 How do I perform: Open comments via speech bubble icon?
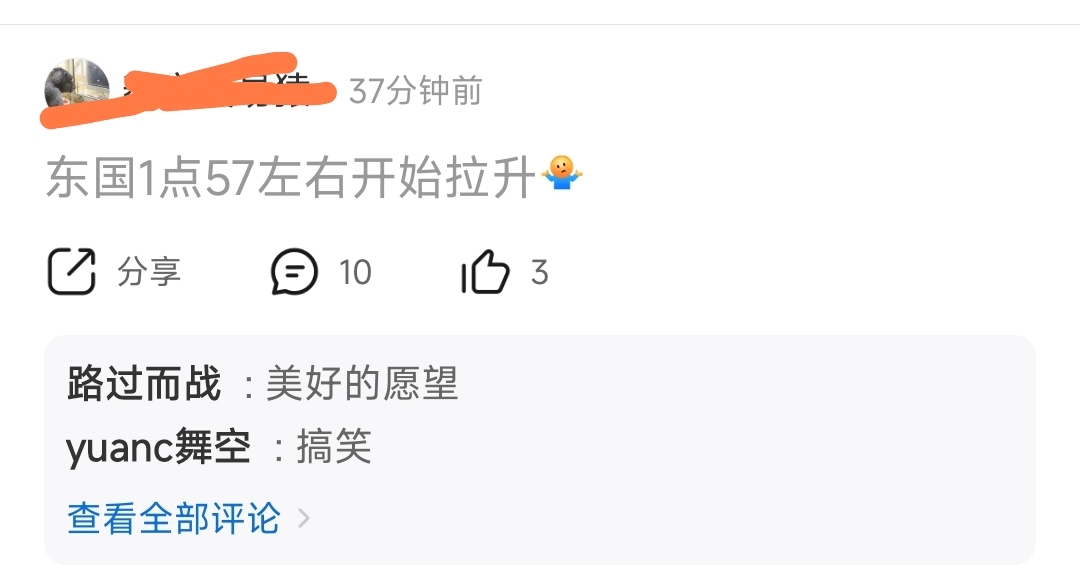tap(294, 272)
